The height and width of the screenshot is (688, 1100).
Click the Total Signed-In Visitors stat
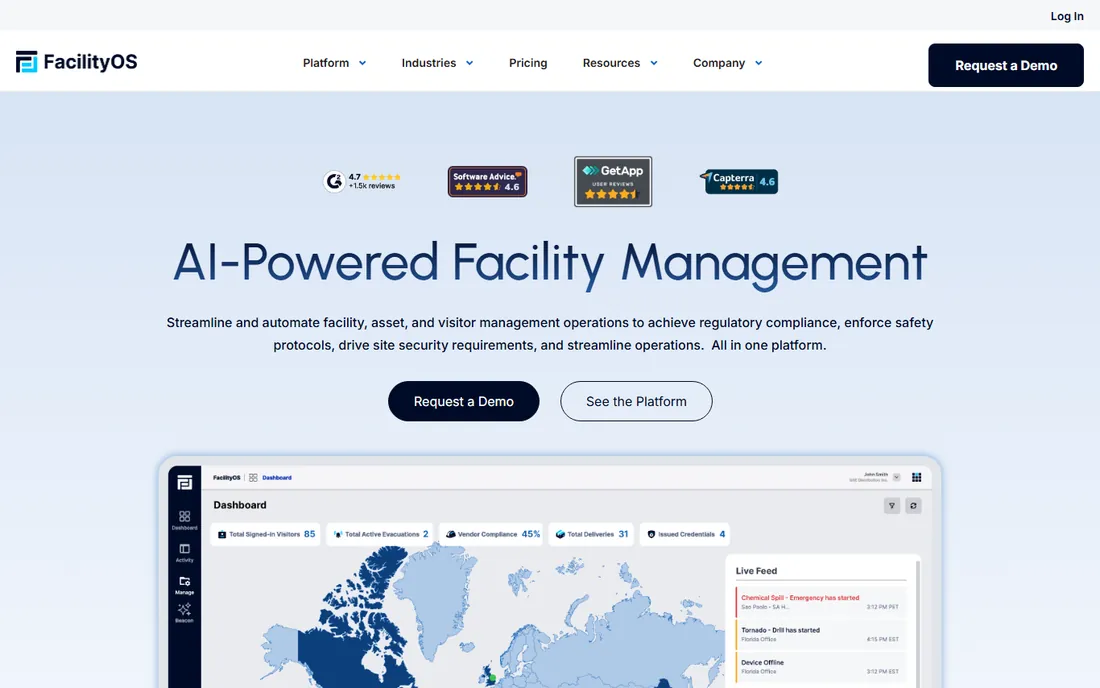coord(266,534)
